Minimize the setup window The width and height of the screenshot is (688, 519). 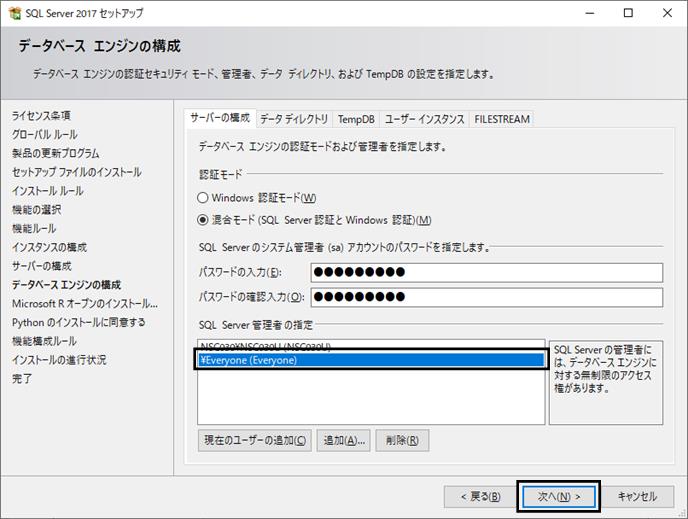coord(590,13)
